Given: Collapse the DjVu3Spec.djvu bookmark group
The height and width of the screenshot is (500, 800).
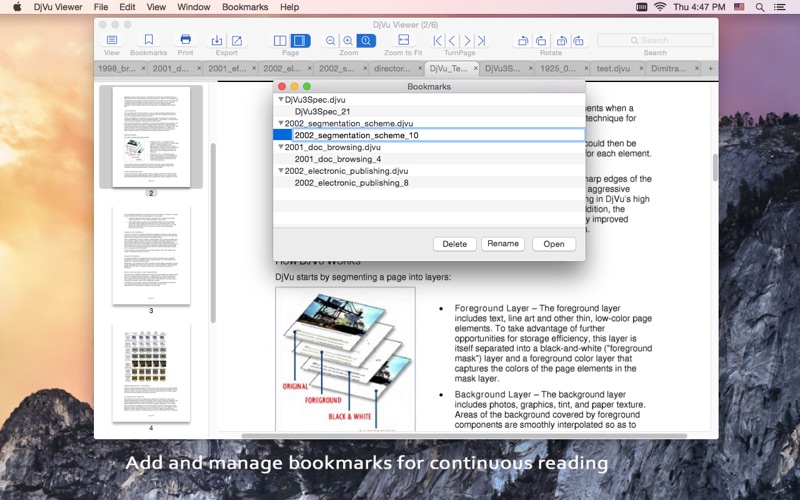Looking at the screenshot, I should click(x=281, y=100).
